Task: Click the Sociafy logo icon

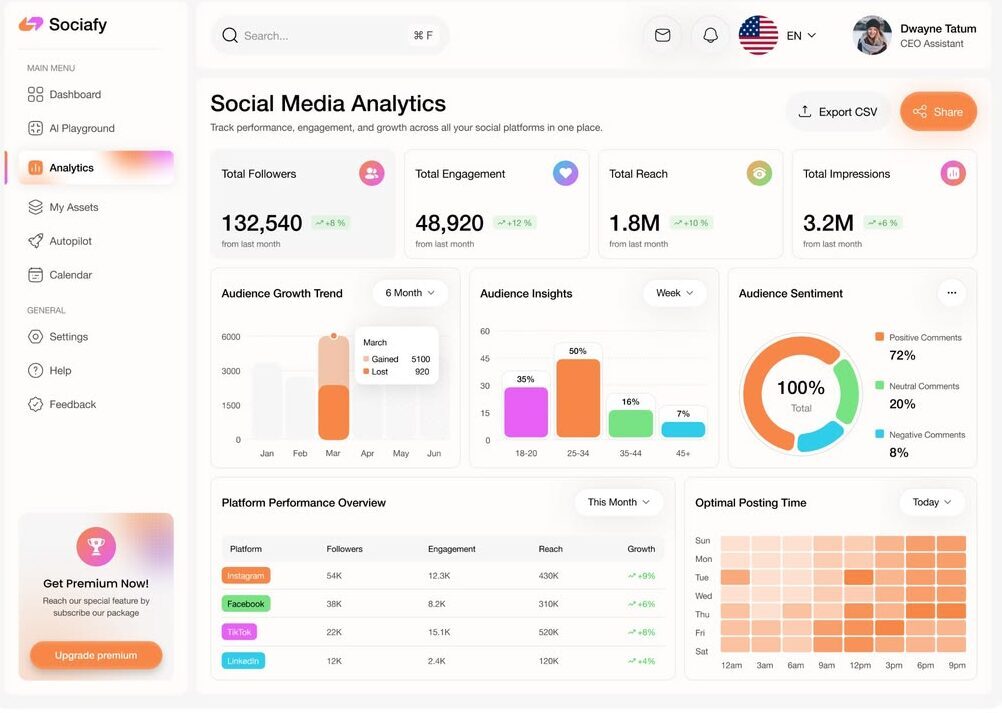Action: [31, 24]
